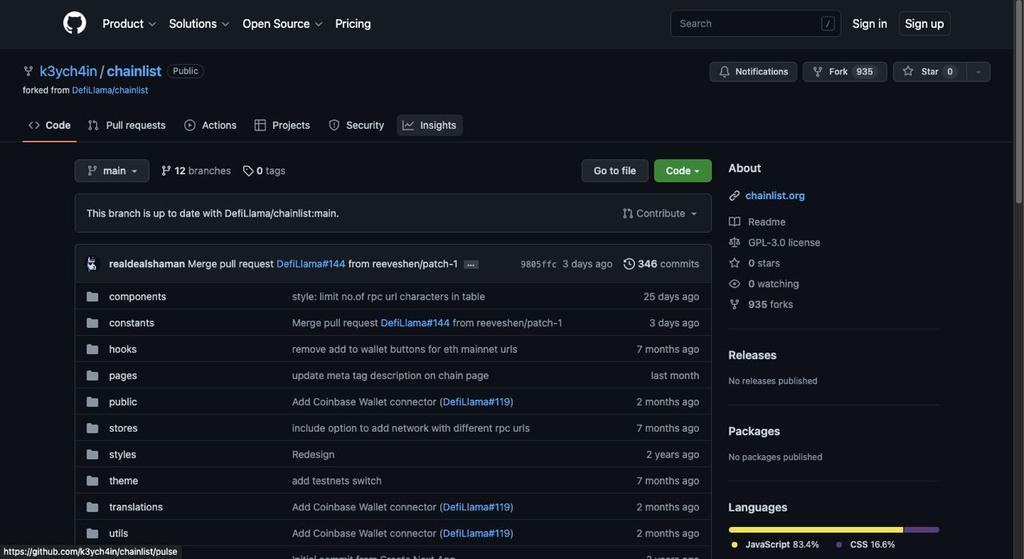
Task: Switch to the Security tab
Action: pos(357,125)
